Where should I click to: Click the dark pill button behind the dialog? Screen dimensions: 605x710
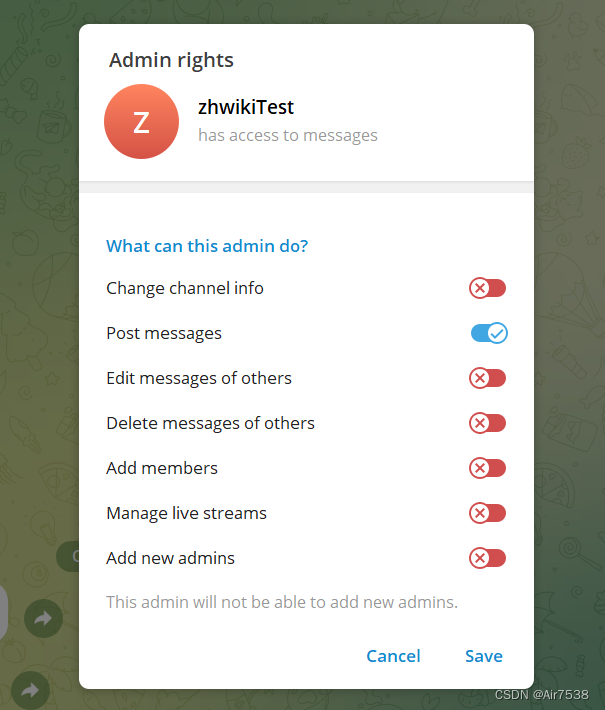point(68,556)
